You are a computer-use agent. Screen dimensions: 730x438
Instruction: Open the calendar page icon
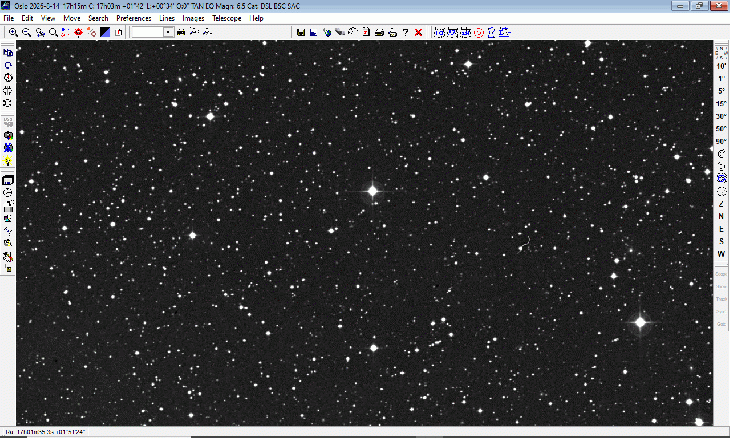tap(366, 32)
